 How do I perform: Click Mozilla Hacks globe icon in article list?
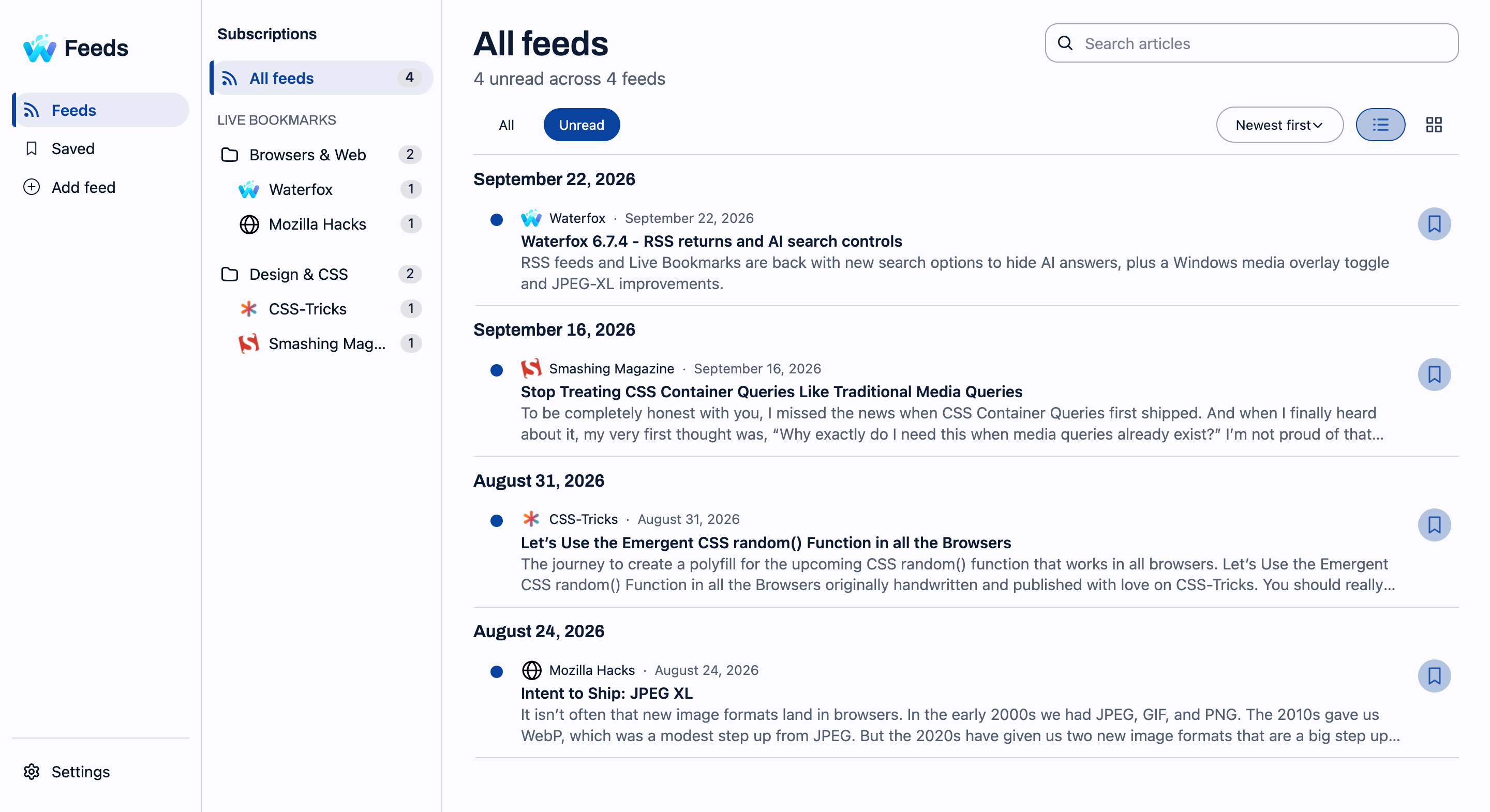(x=531, y=670)
